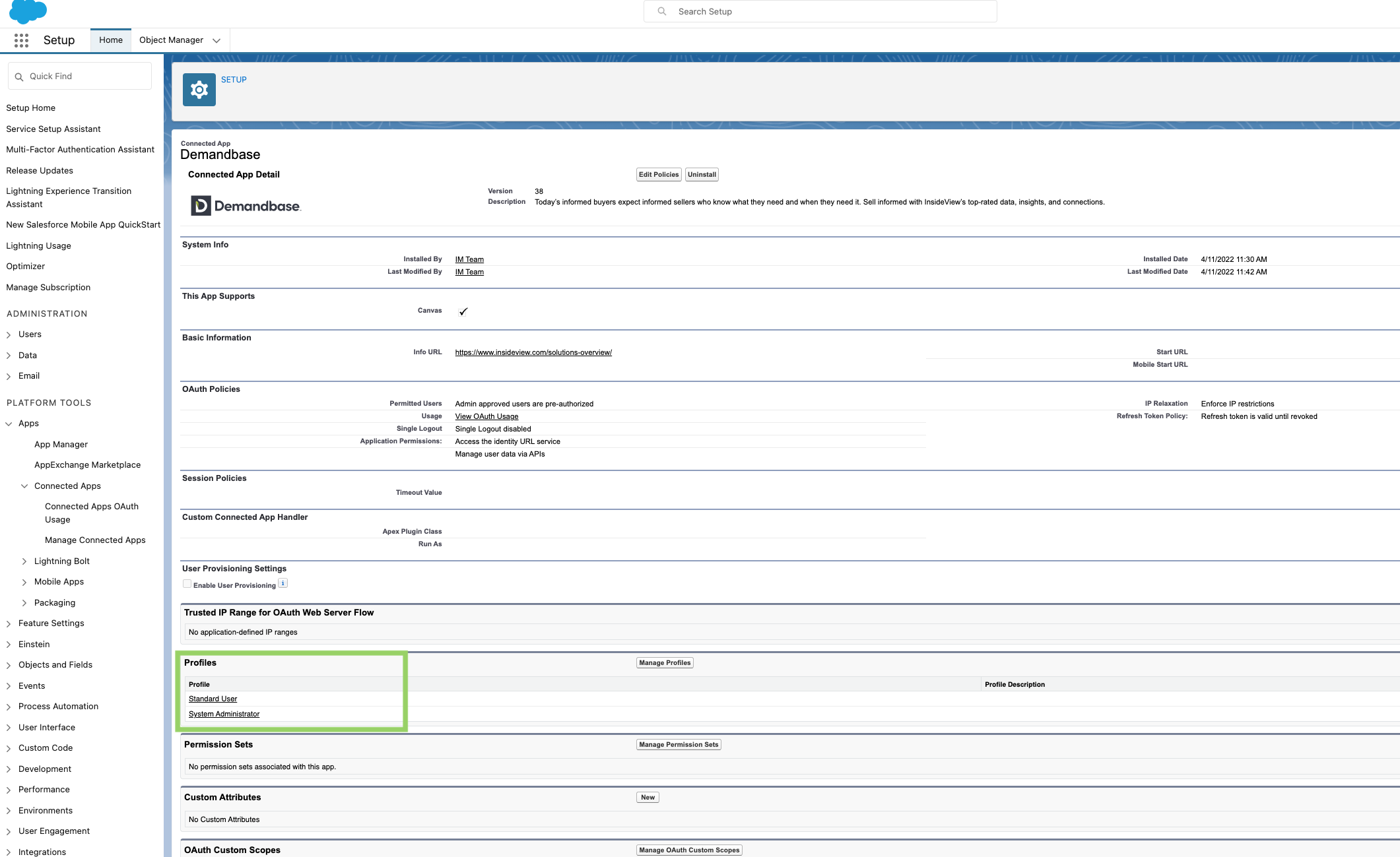The width and height of the screenshot is (1400, 857).
Task: Click the Quick Find magnifier icon
Action: (19, 77)
